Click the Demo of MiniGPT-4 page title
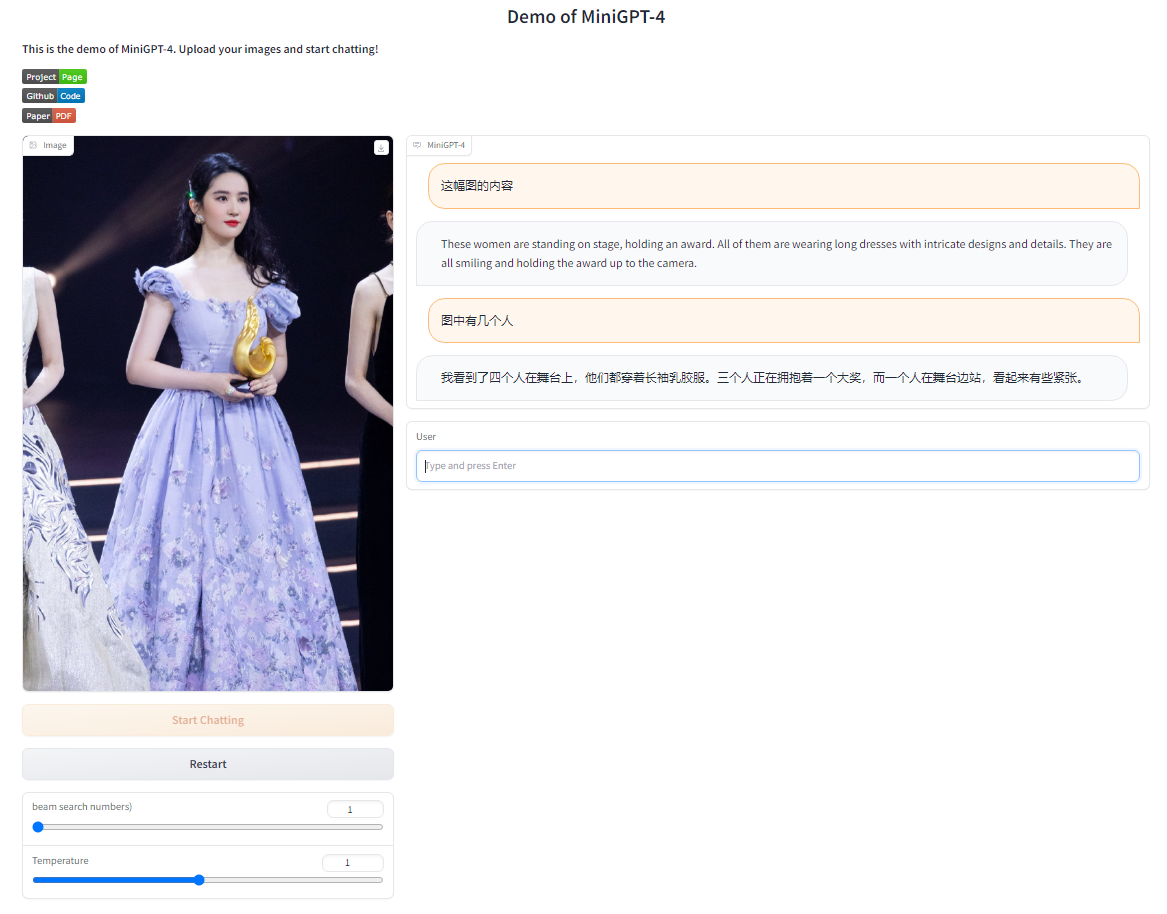Image resolution: width=1167 pixels, height=914 pixels. [x=585, y=16]
